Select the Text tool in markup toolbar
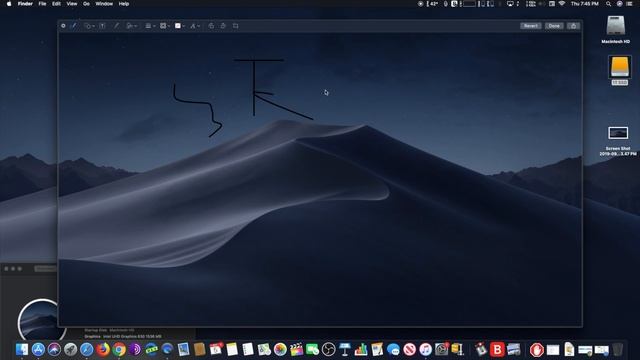Screen dimensions: 640x360 102,26
